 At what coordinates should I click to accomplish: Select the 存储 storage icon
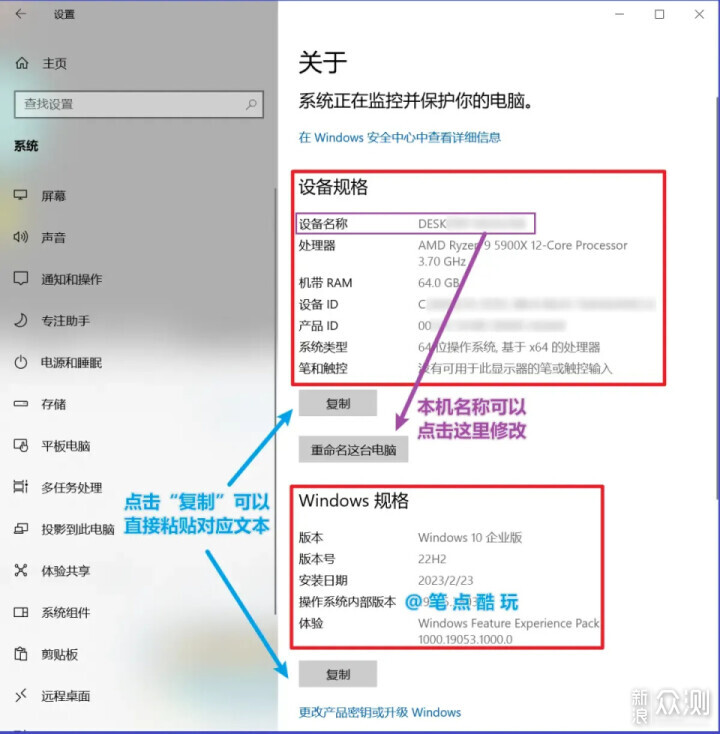(21, 404)
